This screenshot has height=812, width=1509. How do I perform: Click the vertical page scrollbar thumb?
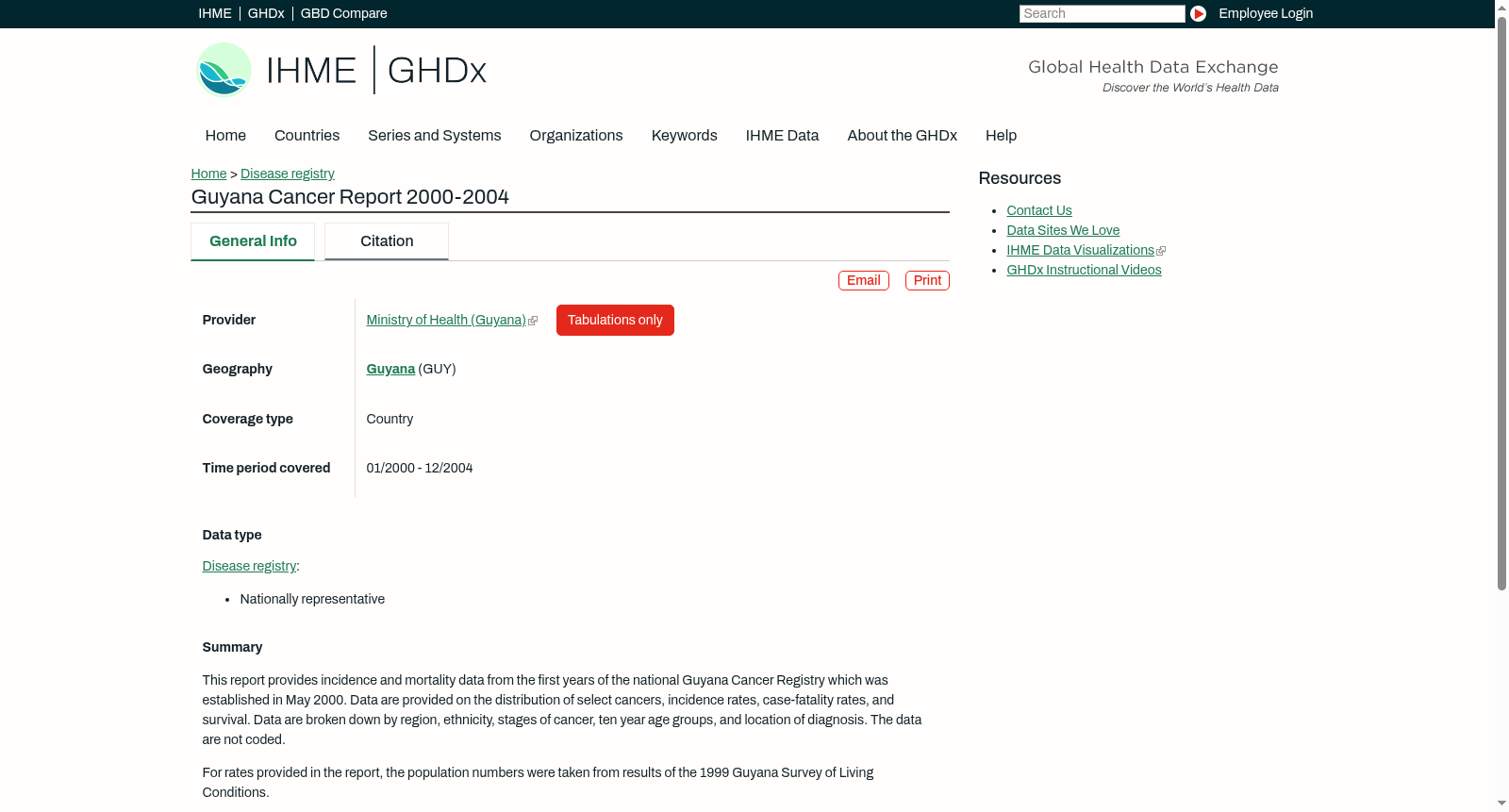click(1501, 302)
